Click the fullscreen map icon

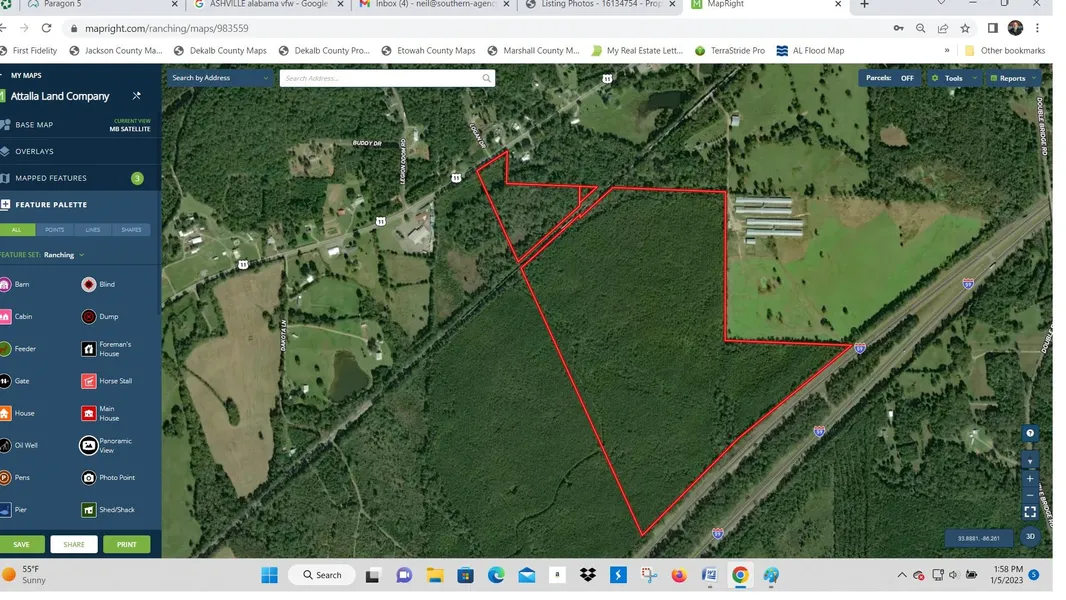tap(1030, 512)
